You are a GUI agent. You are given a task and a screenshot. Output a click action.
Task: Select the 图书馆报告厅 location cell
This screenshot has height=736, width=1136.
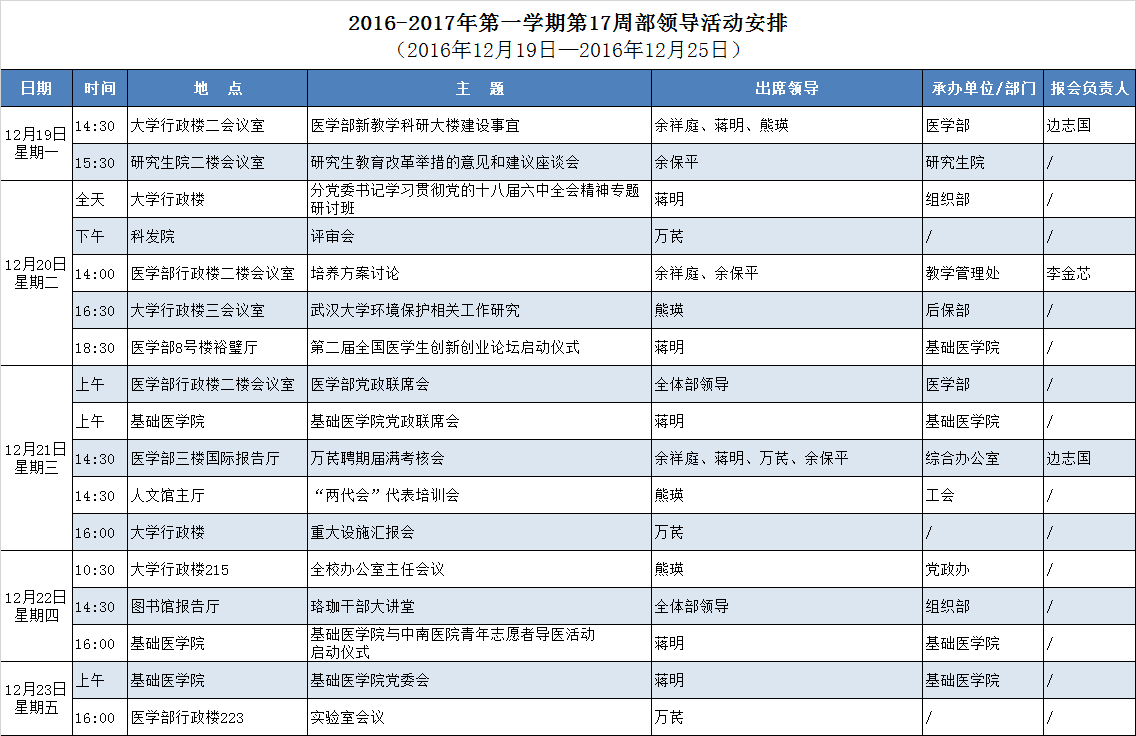[175, 606]
